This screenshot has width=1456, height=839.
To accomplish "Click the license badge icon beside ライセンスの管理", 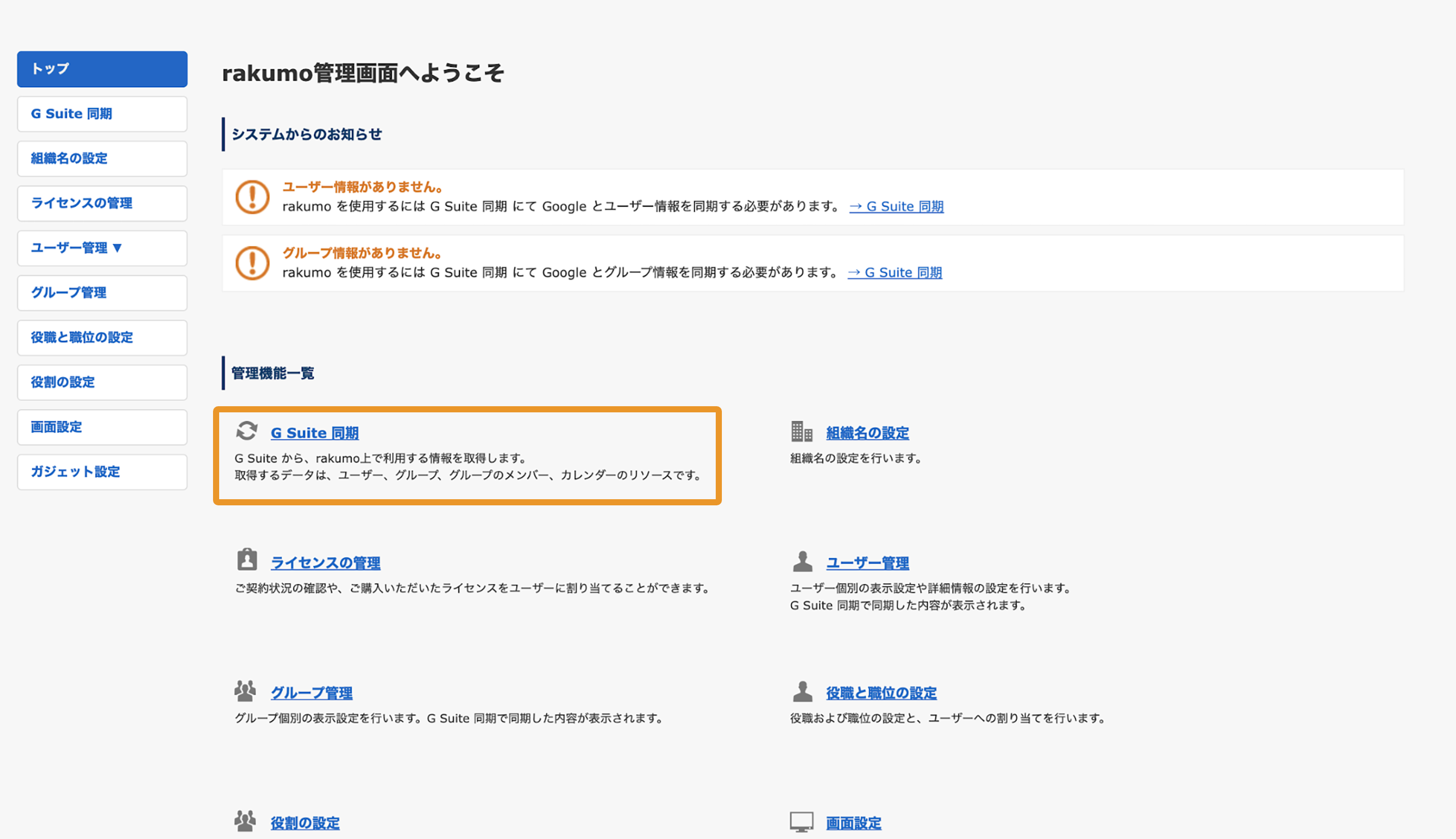I will (247, 560).
